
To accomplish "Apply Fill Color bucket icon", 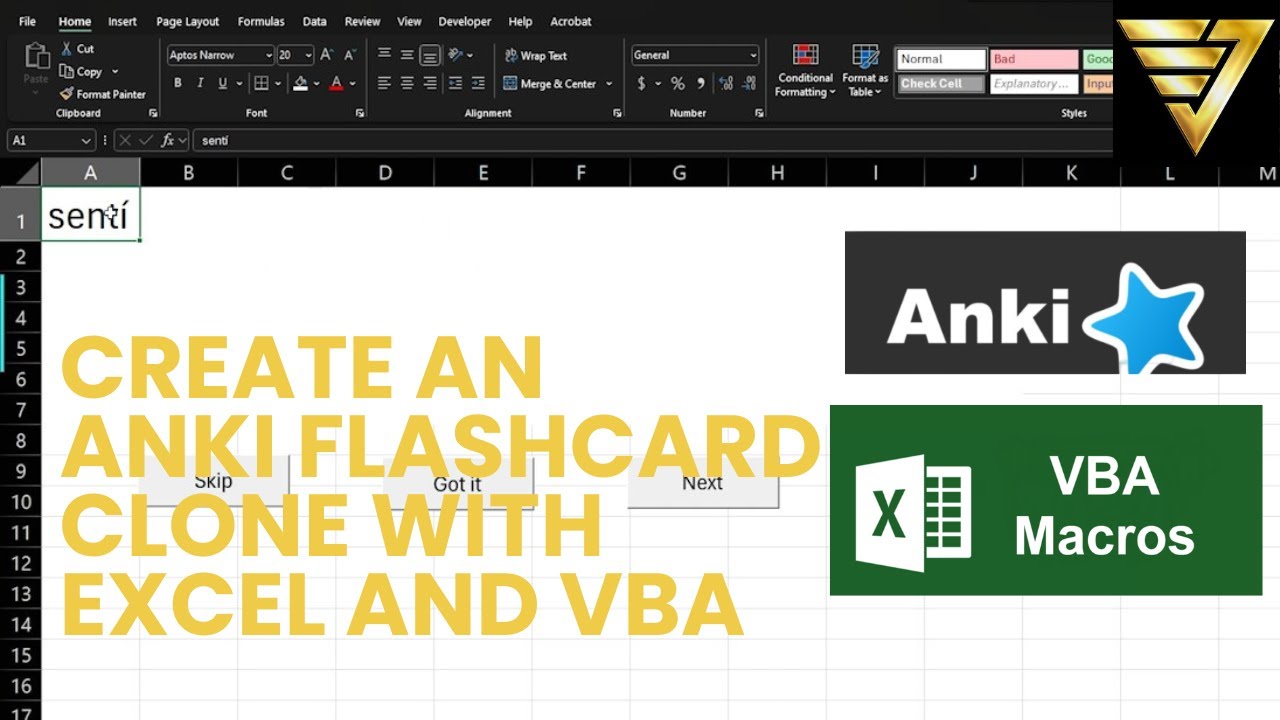I will pyautogui.click(x=300, y=84).
